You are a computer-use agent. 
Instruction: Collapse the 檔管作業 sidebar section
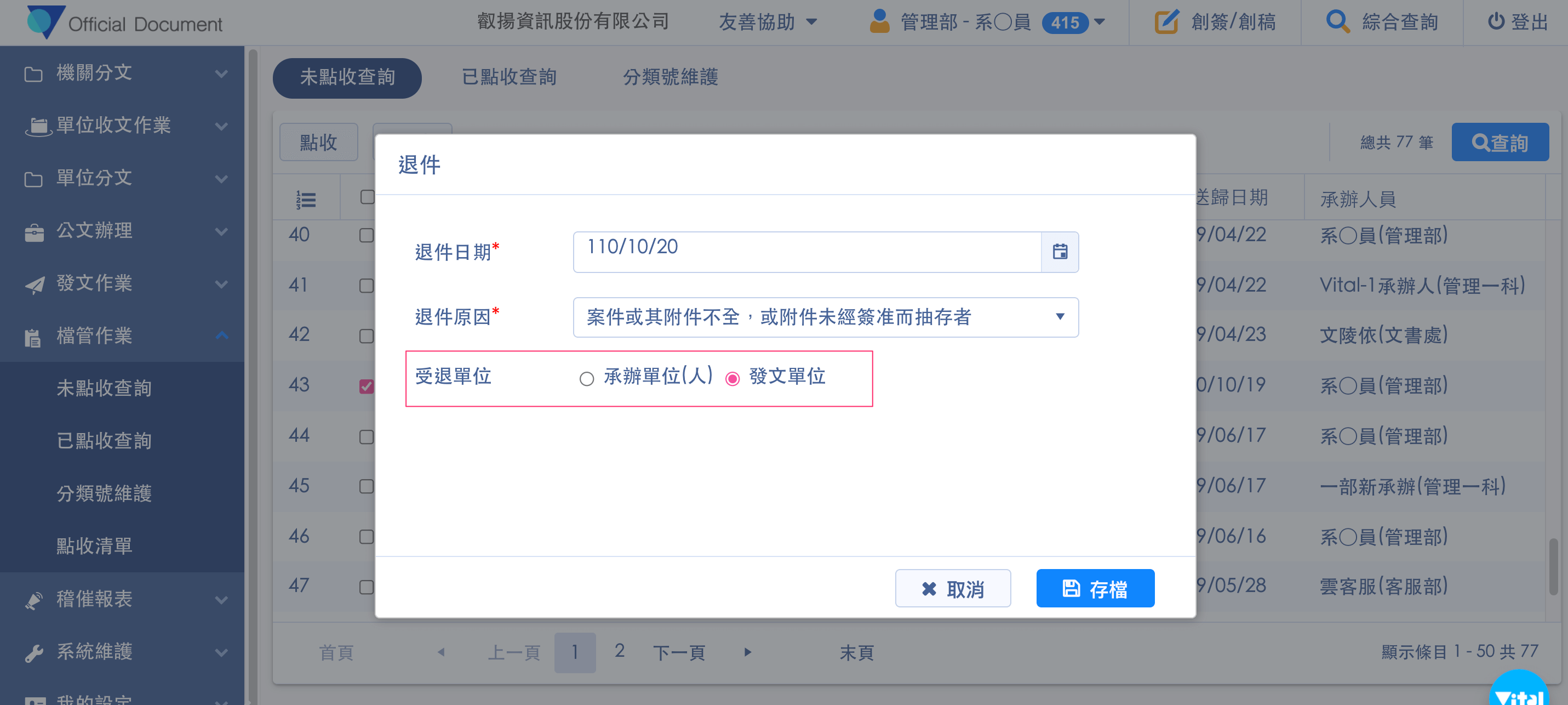click(221, 336)
